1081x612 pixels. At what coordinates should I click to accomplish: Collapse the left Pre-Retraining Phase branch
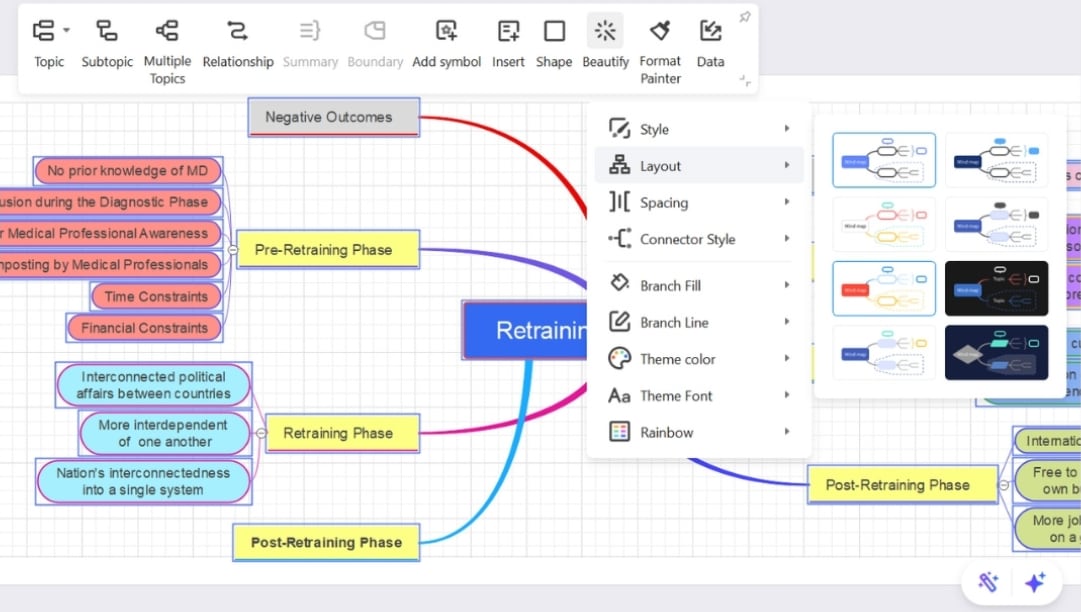tap(233, 249)
